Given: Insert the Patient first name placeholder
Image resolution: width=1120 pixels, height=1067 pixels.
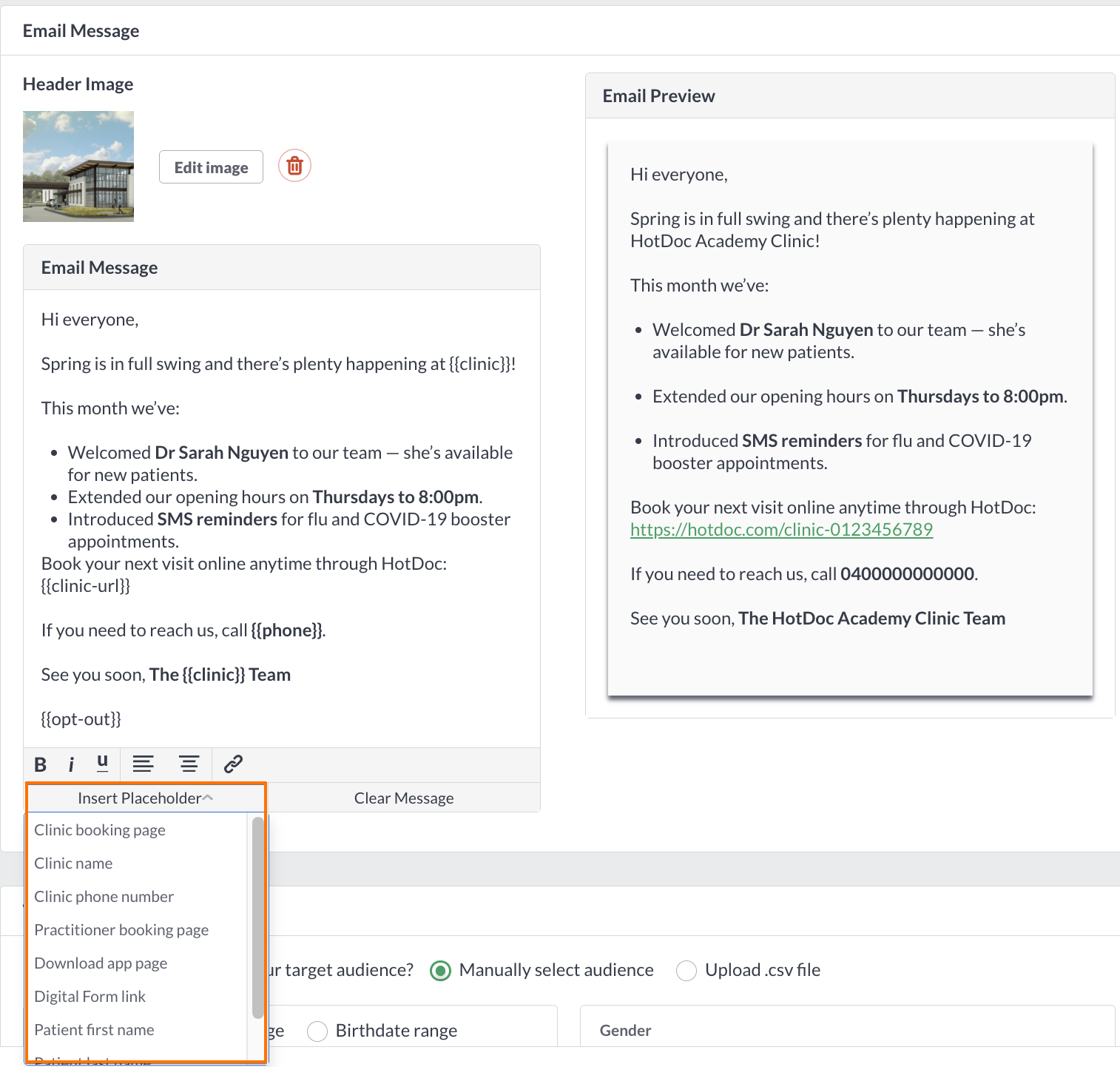Looking at the screenshot, I should coord(94,1030).
